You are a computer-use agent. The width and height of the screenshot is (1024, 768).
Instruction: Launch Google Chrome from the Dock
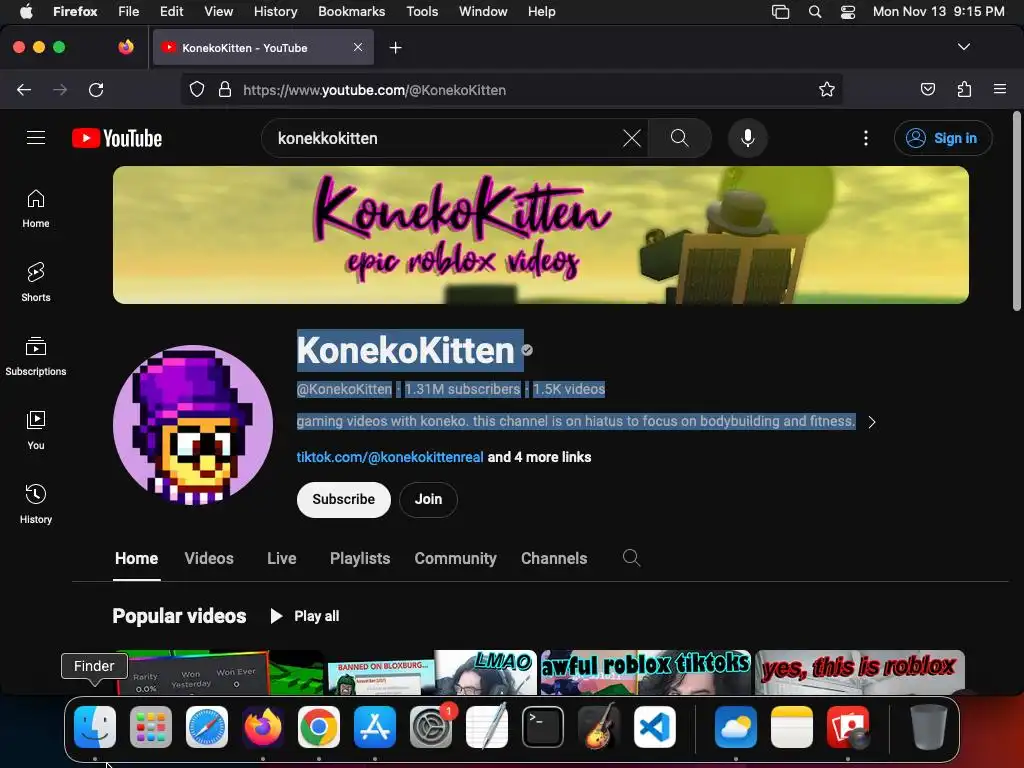coord(319,726)
